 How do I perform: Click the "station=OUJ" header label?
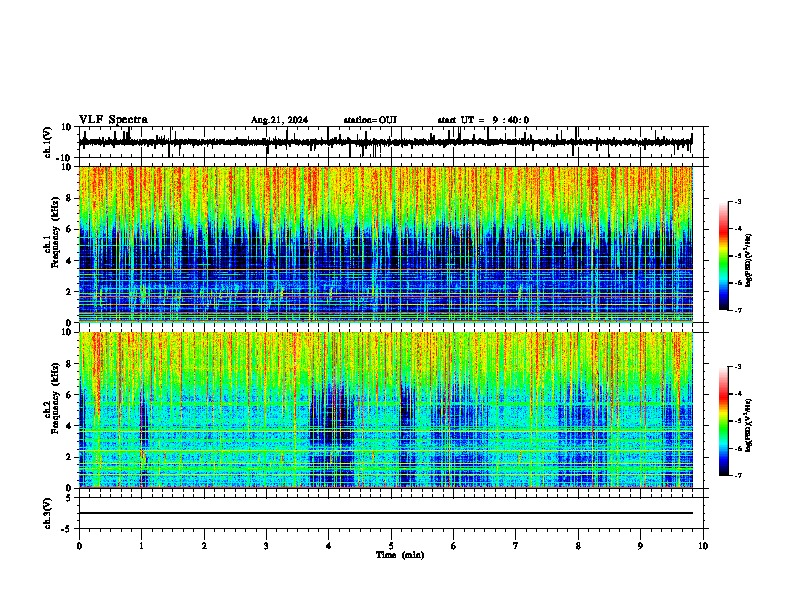click(370, 120)
